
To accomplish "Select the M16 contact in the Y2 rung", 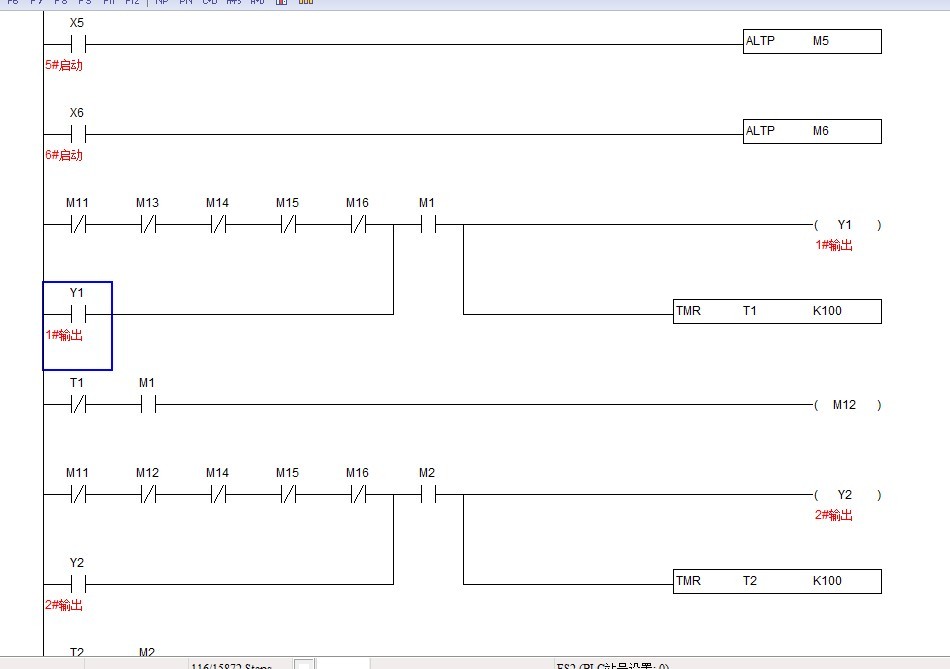I will [357, 495].
